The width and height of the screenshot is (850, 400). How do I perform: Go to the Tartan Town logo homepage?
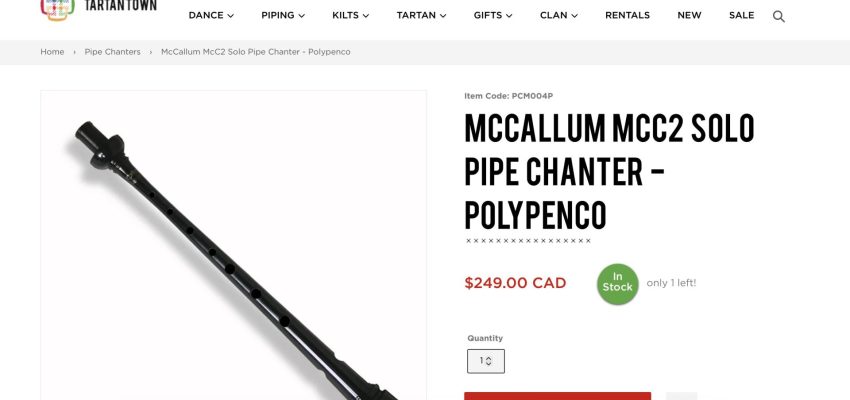(98, 9)
